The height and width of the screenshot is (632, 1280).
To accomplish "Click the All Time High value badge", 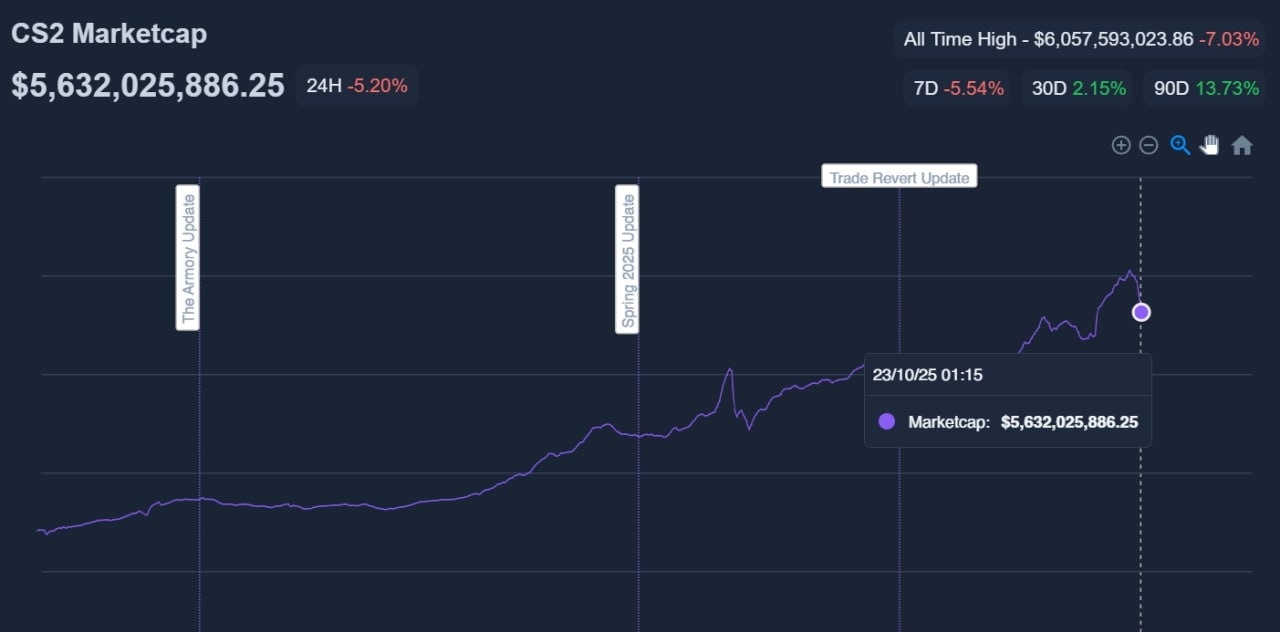I will click(x=1079, y=39).
